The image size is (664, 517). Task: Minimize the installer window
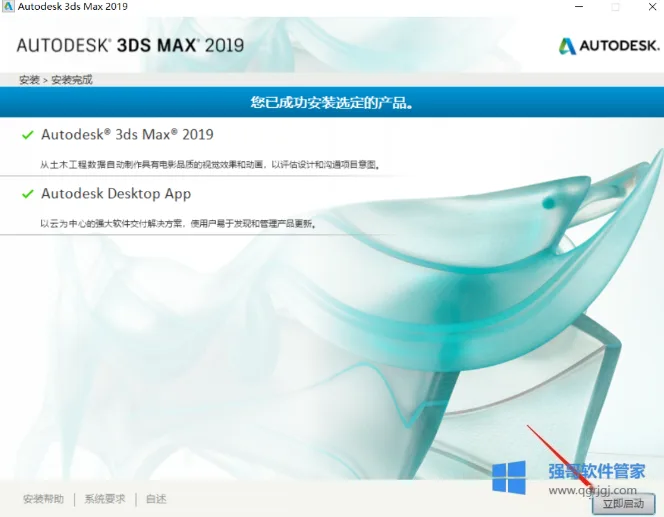(x=579, y=7)
